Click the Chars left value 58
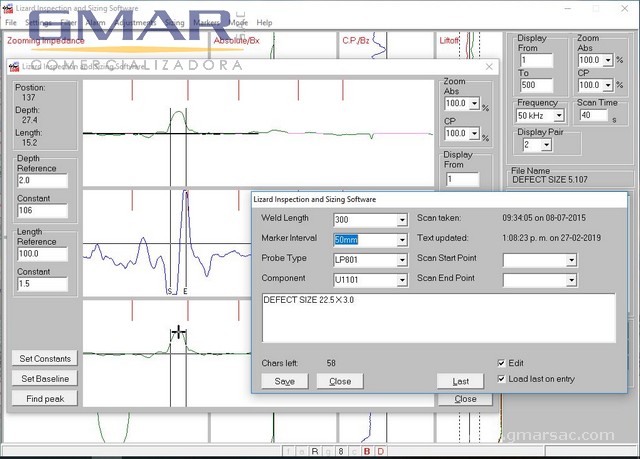This screenshot has height=459, width=640. click(331, 363)
